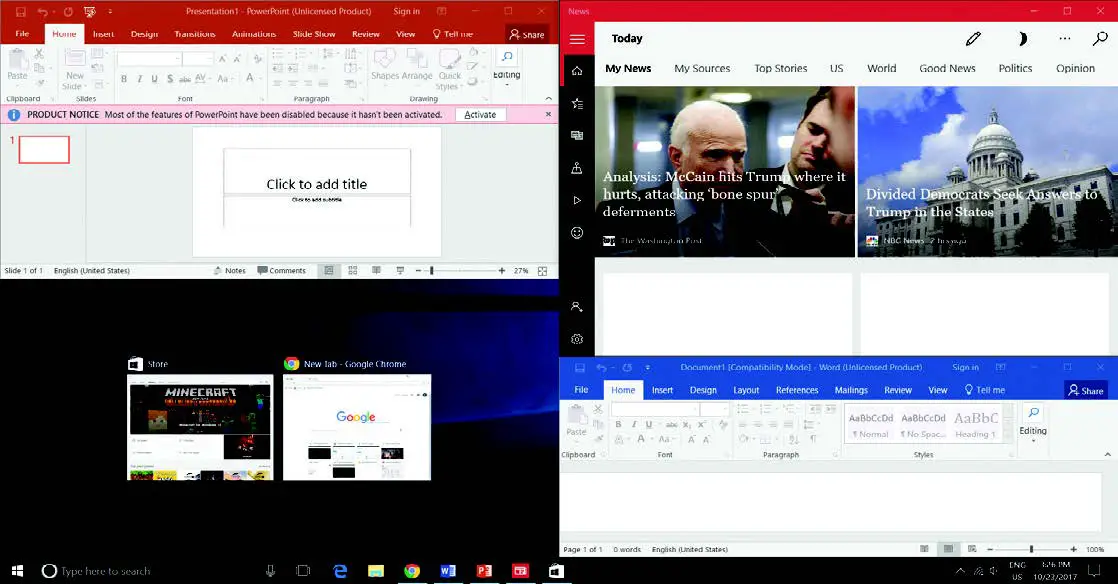Switch to Normal view in PowerPoint status bar
Viewport: 1118px width, 584px height.
coord(329,271)
